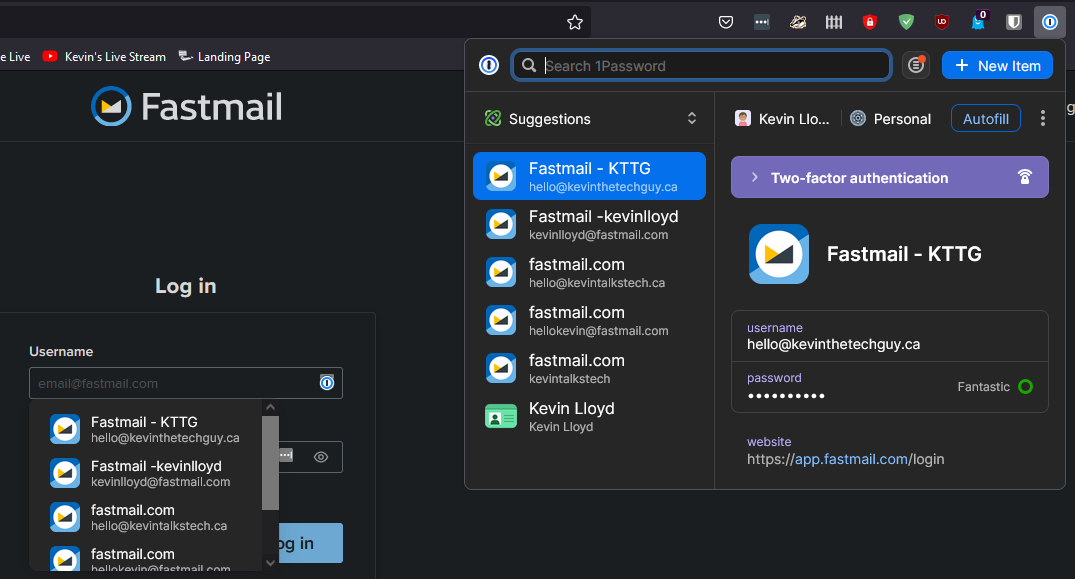Click the Pocket save icon
Screen dimensions: 1075x579
[725, 21]
